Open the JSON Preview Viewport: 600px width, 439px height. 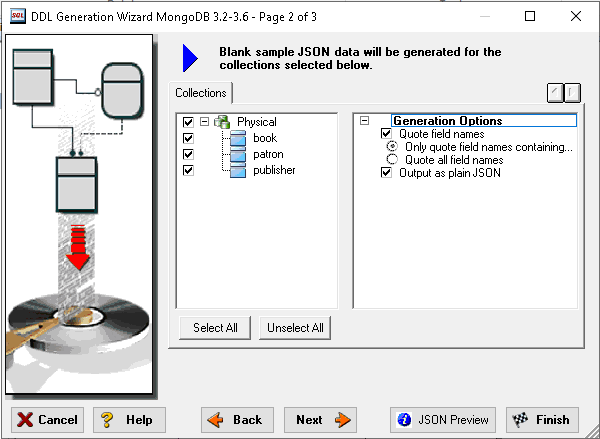443,420
